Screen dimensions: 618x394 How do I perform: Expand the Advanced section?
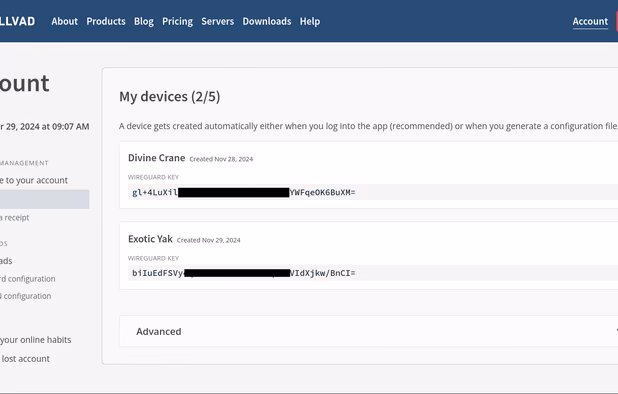click(369, 331)
